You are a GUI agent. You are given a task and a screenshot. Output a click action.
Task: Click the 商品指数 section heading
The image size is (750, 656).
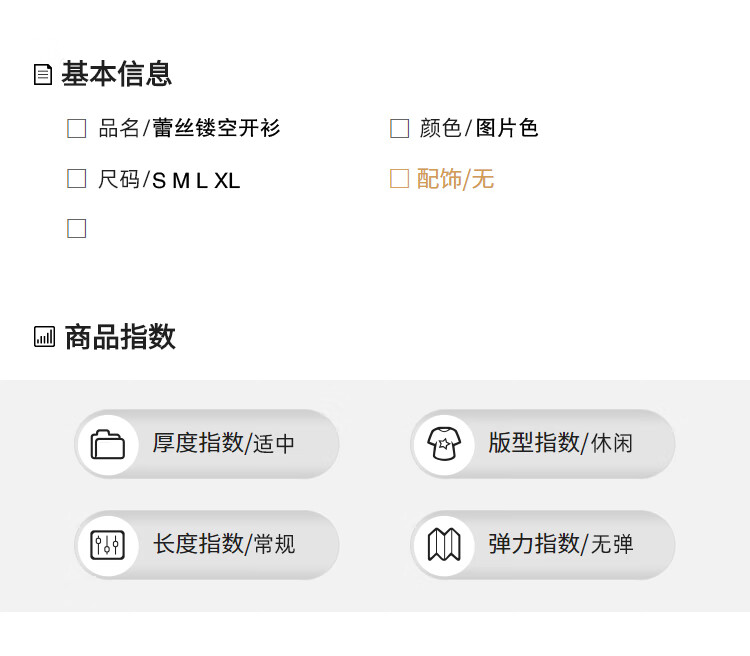click(x=120, y=337)
